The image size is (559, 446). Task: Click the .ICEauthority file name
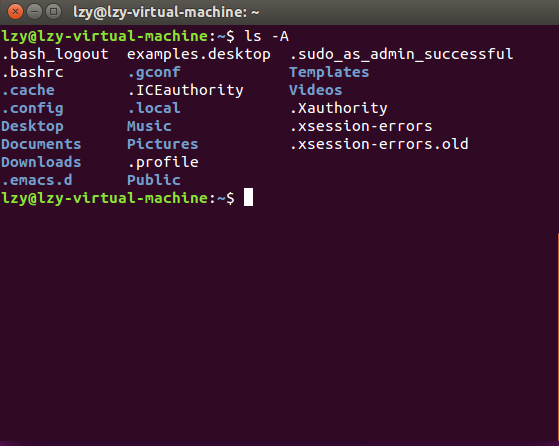click(185, 90)
